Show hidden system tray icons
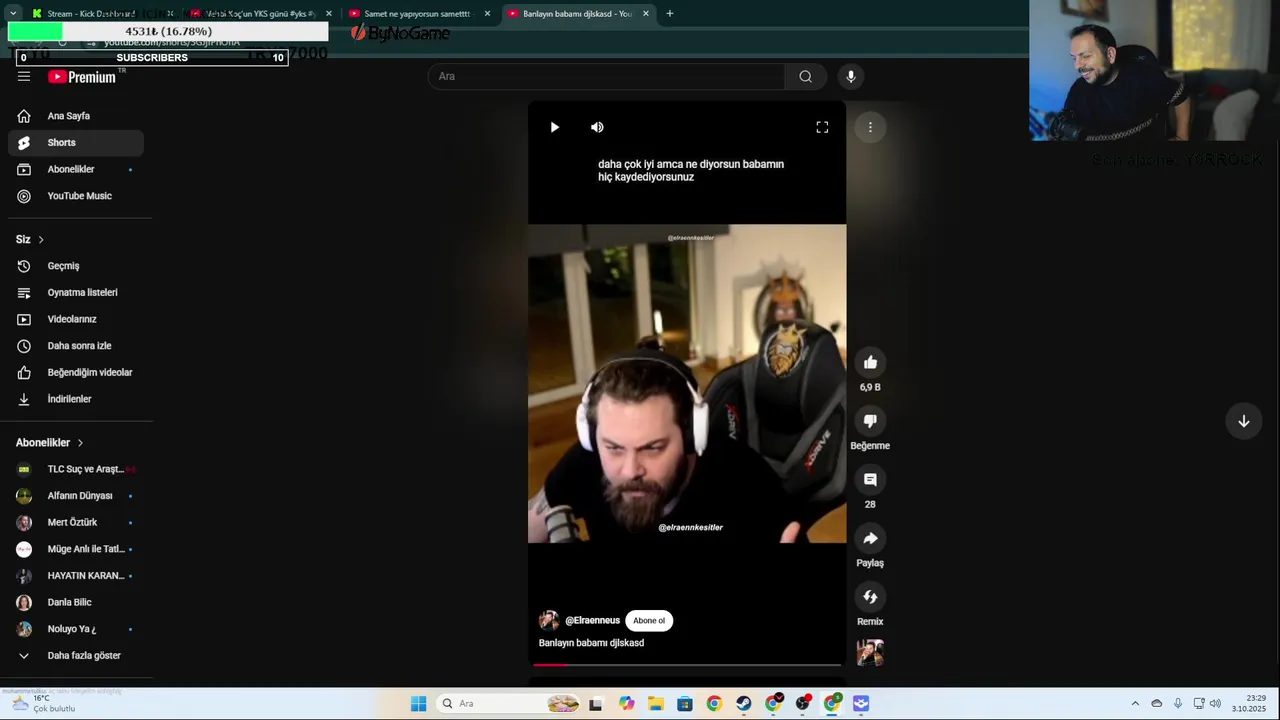The width and height of the screenshot is (1280, 720). (x=1135, y=704)
